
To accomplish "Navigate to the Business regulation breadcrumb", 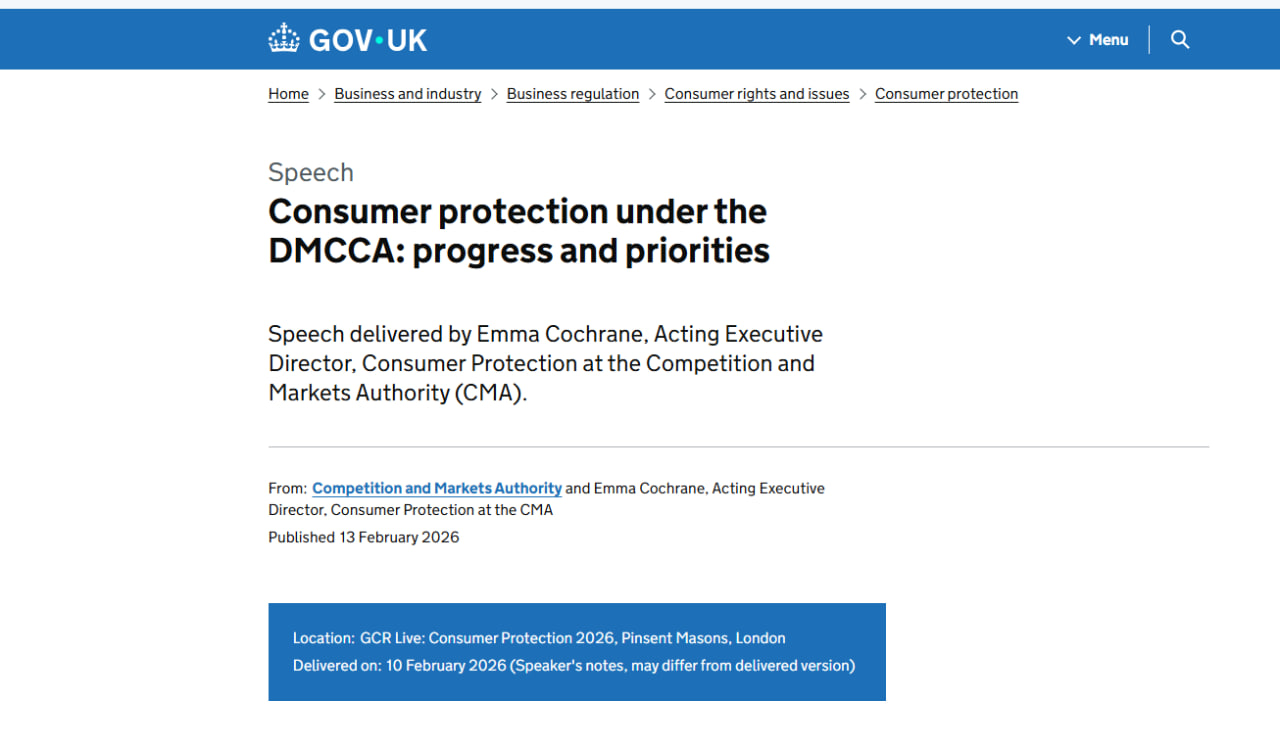I will [x=573, y=94].
